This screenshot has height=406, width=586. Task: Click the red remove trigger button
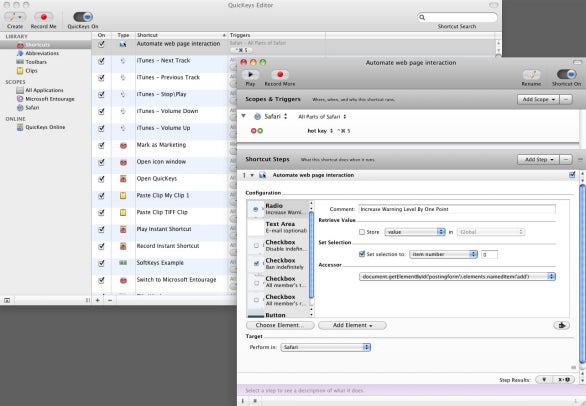click(x=253, y=131)
